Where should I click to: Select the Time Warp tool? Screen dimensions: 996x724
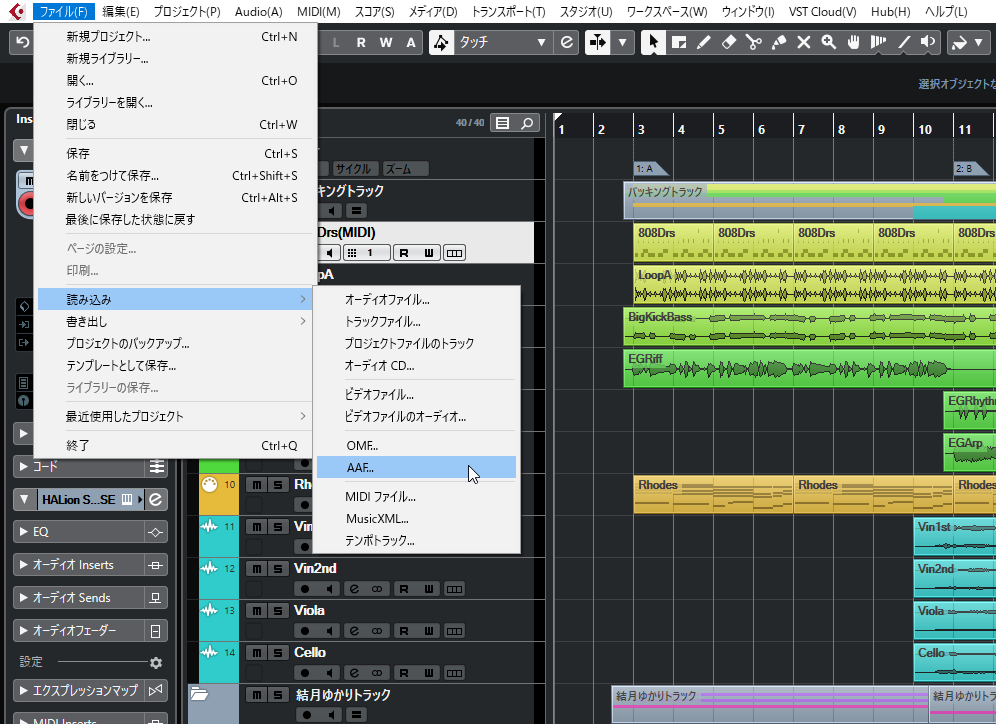tap(878, 43)
